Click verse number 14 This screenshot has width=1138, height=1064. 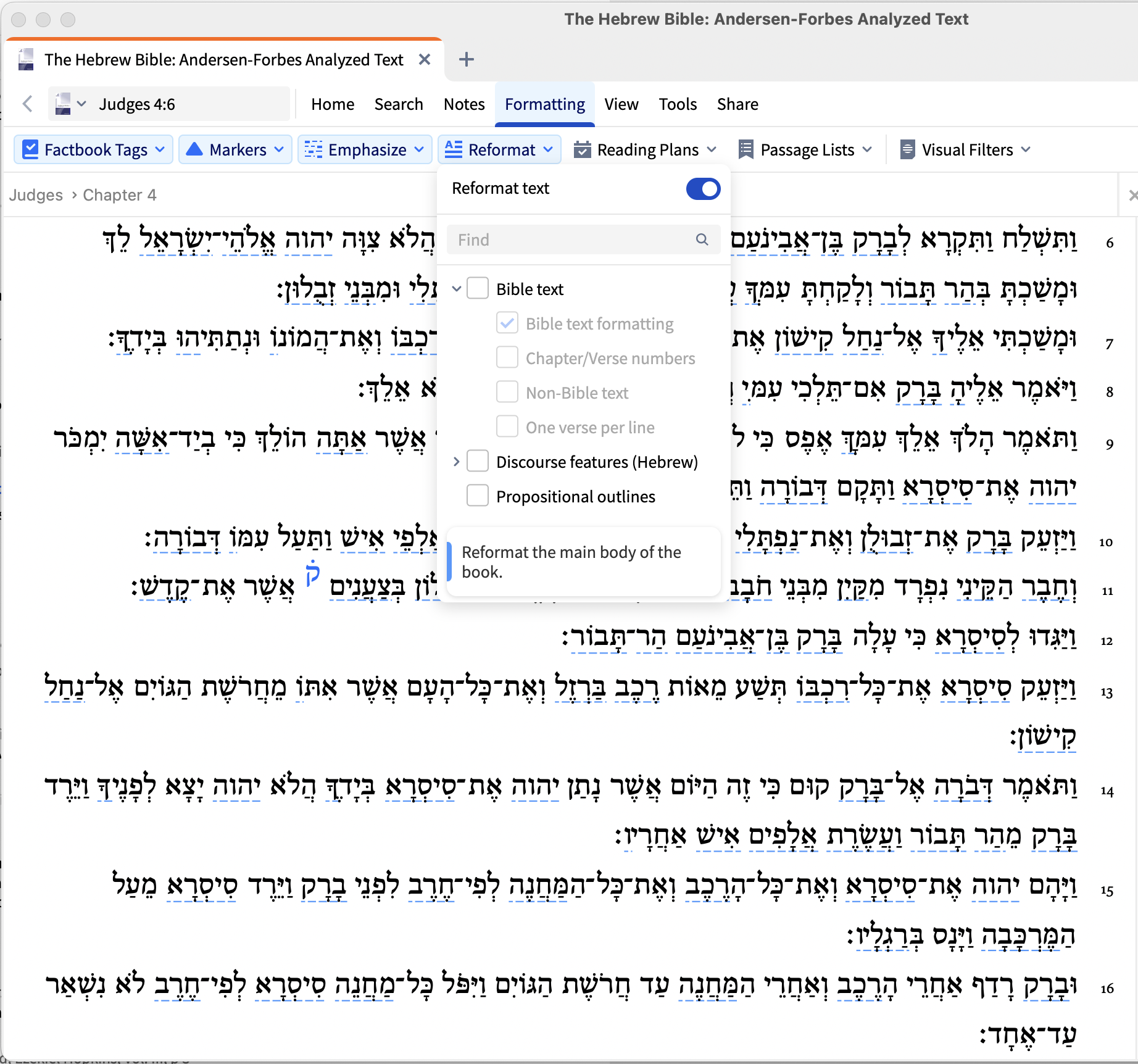pos(1107,792)
